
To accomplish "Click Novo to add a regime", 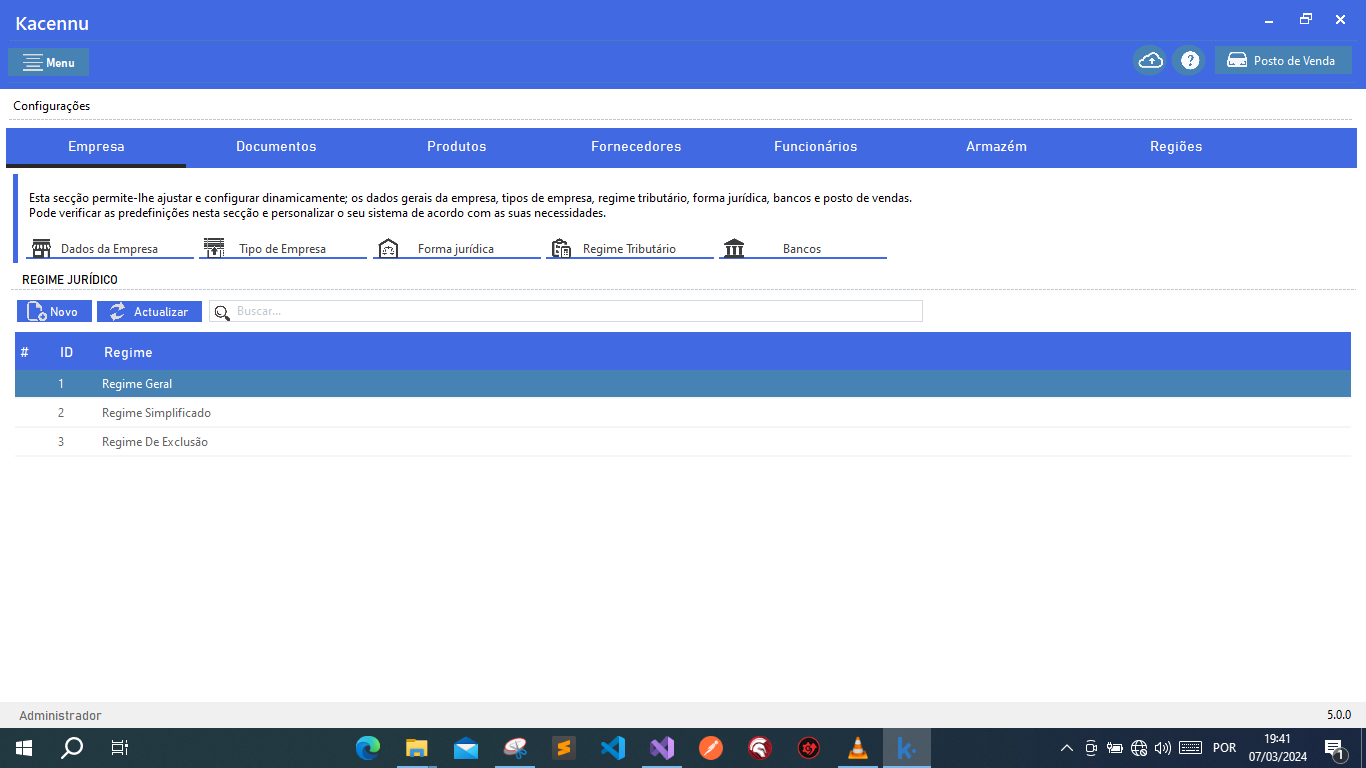I will click(54, 312).
